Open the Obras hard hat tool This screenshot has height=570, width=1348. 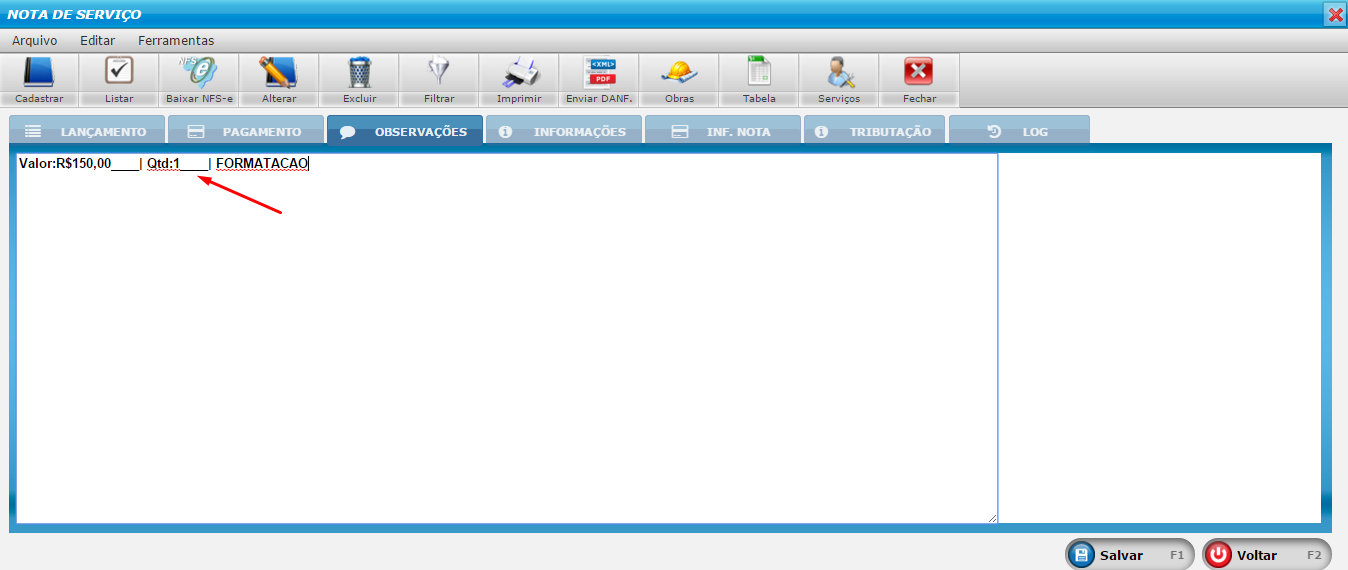tap(679, 80)
